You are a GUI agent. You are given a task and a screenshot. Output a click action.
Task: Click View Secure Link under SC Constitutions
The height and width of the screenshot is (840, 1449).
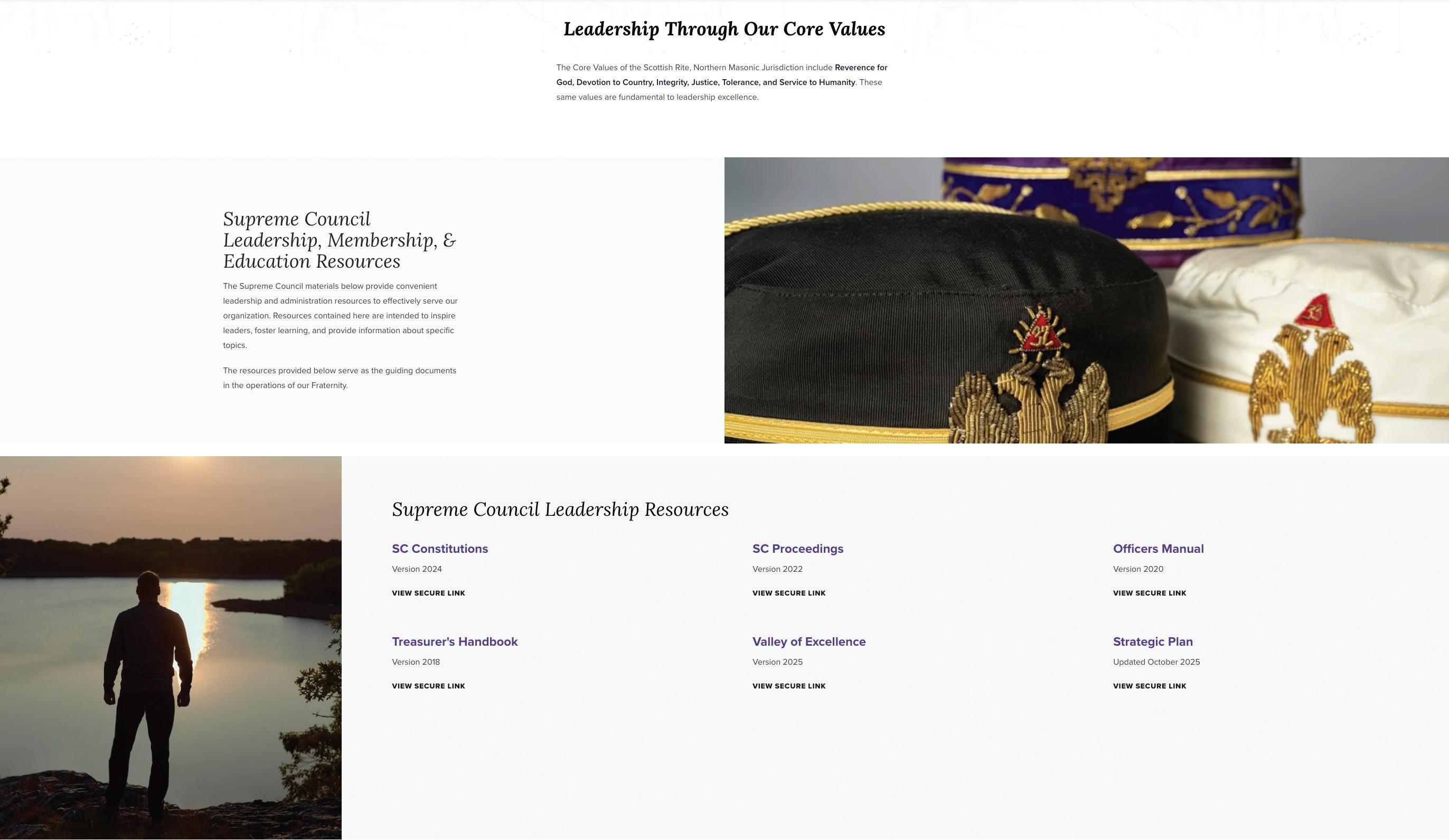428,593
